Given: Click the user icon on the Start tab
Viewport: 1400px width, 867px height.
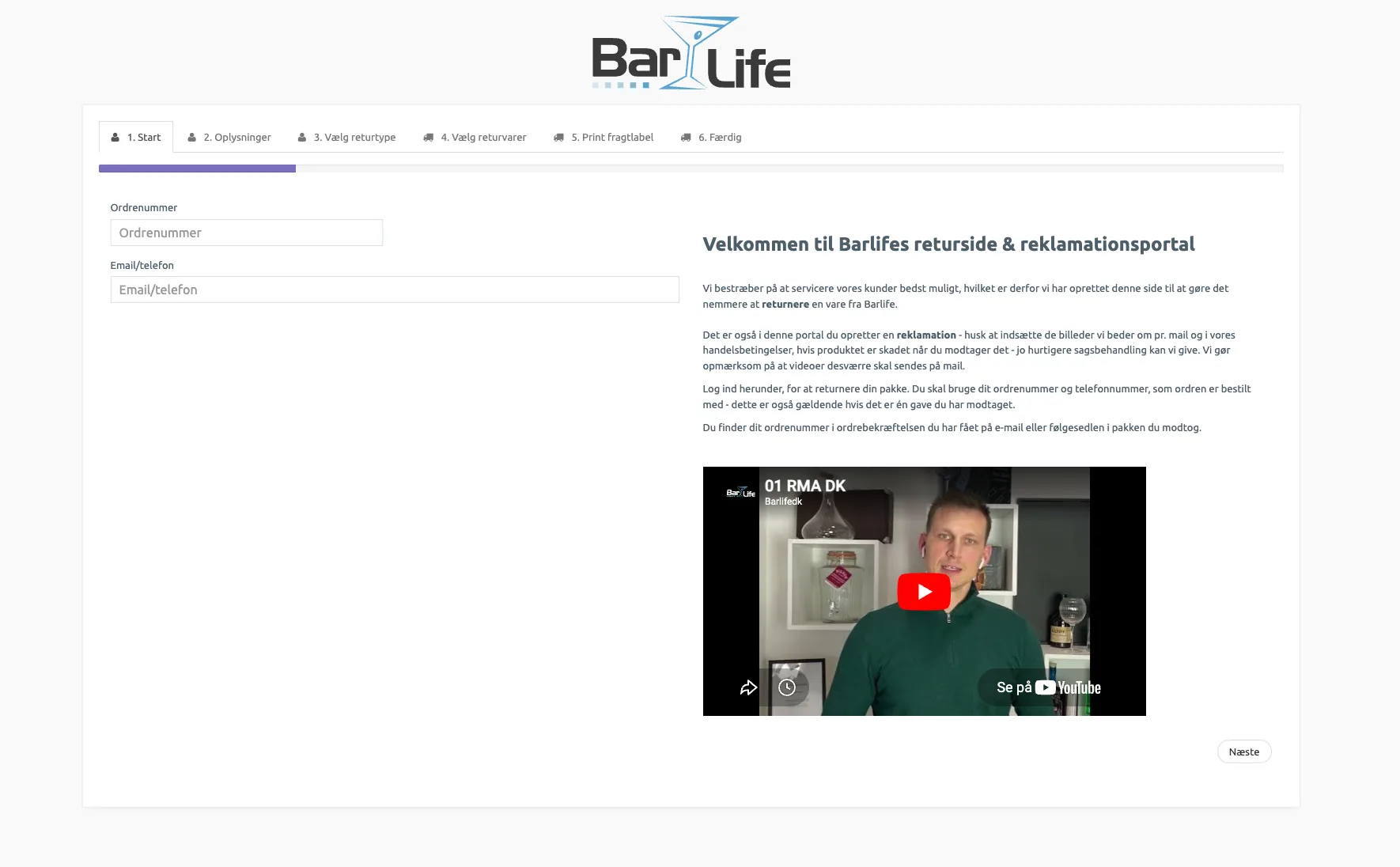Looking at the screenshot, I should tap(115, 138).
